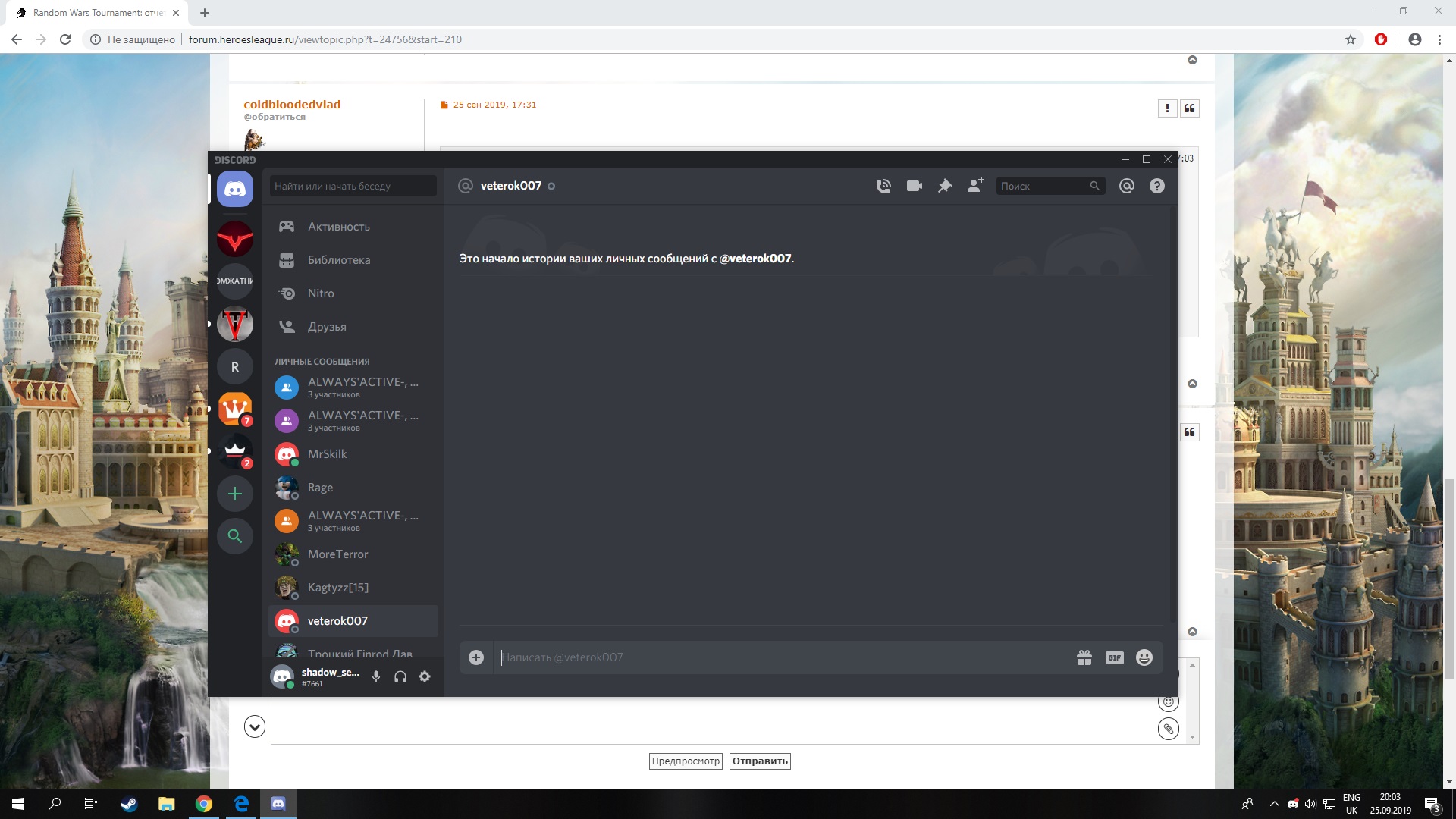The height and width of the screenshot is (819, 1456).
Task: Click the browser address bar URL
Action: pyautogui.click(x=325, y=39)
